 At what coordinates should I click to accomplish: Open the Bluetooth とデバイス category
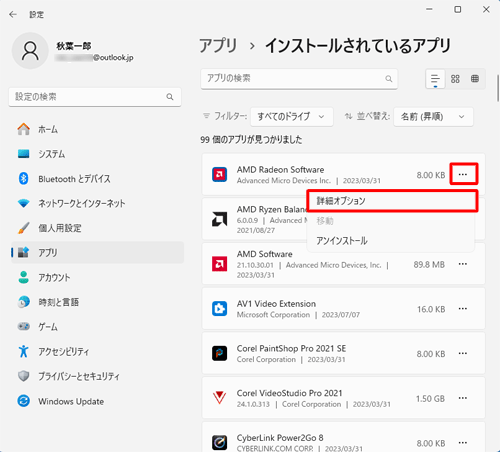[x=97, y=178]
